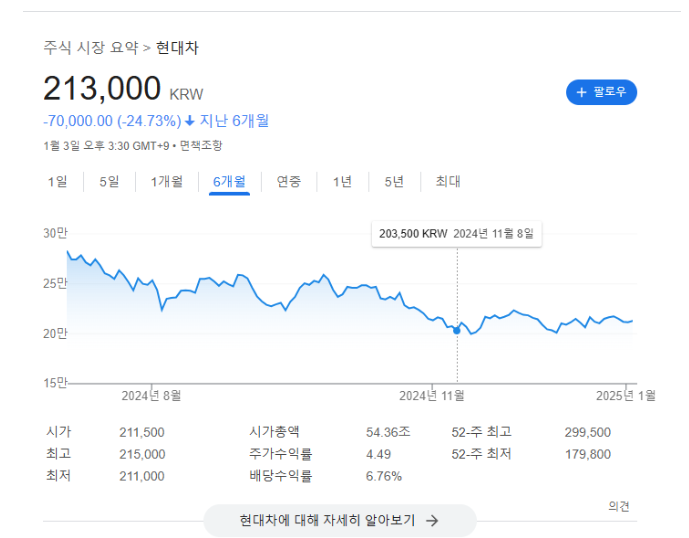Click the 52-주 최저 value 179,800

(x=588, y=454)
